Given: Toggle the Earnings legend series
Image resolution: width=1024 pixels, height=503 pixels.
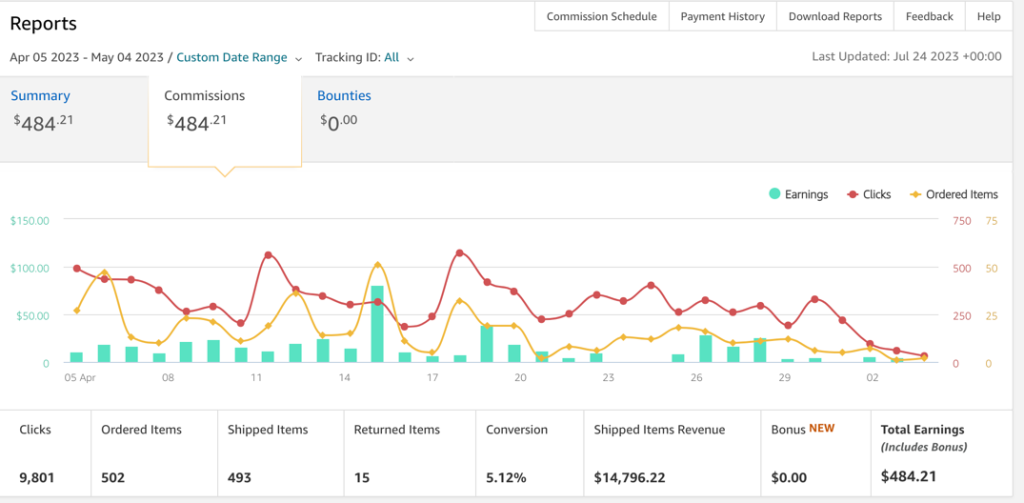Looking at the screenshot, I should tap(798, 194).
